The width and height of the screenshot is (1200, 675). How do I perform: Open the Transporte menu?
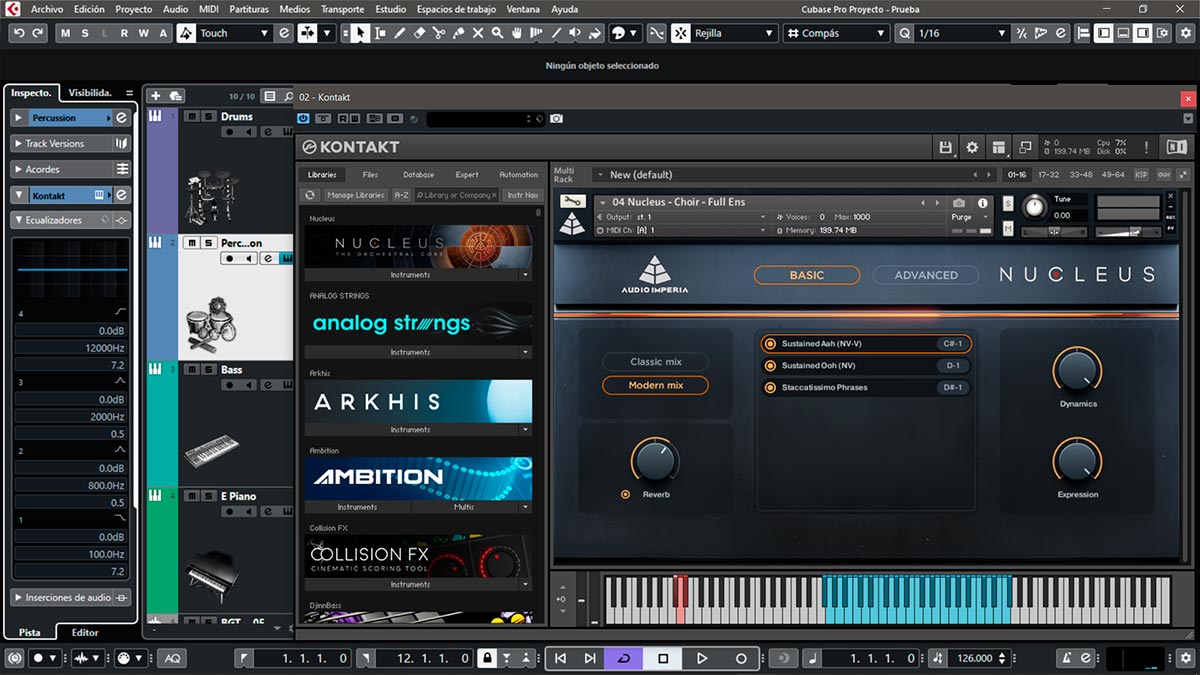(342, 8)
